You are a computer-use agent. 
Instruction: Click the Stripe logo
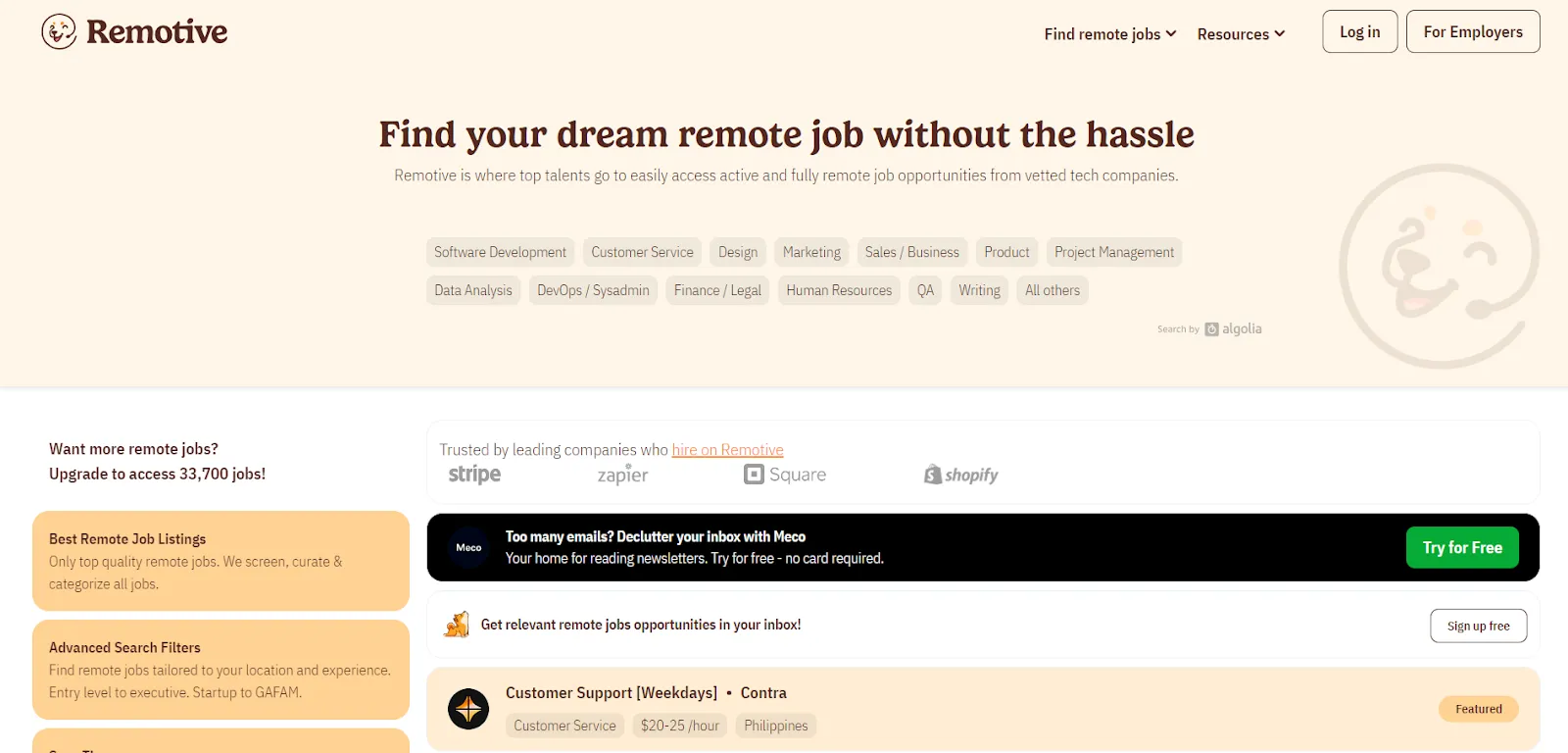tap(474, 475)
